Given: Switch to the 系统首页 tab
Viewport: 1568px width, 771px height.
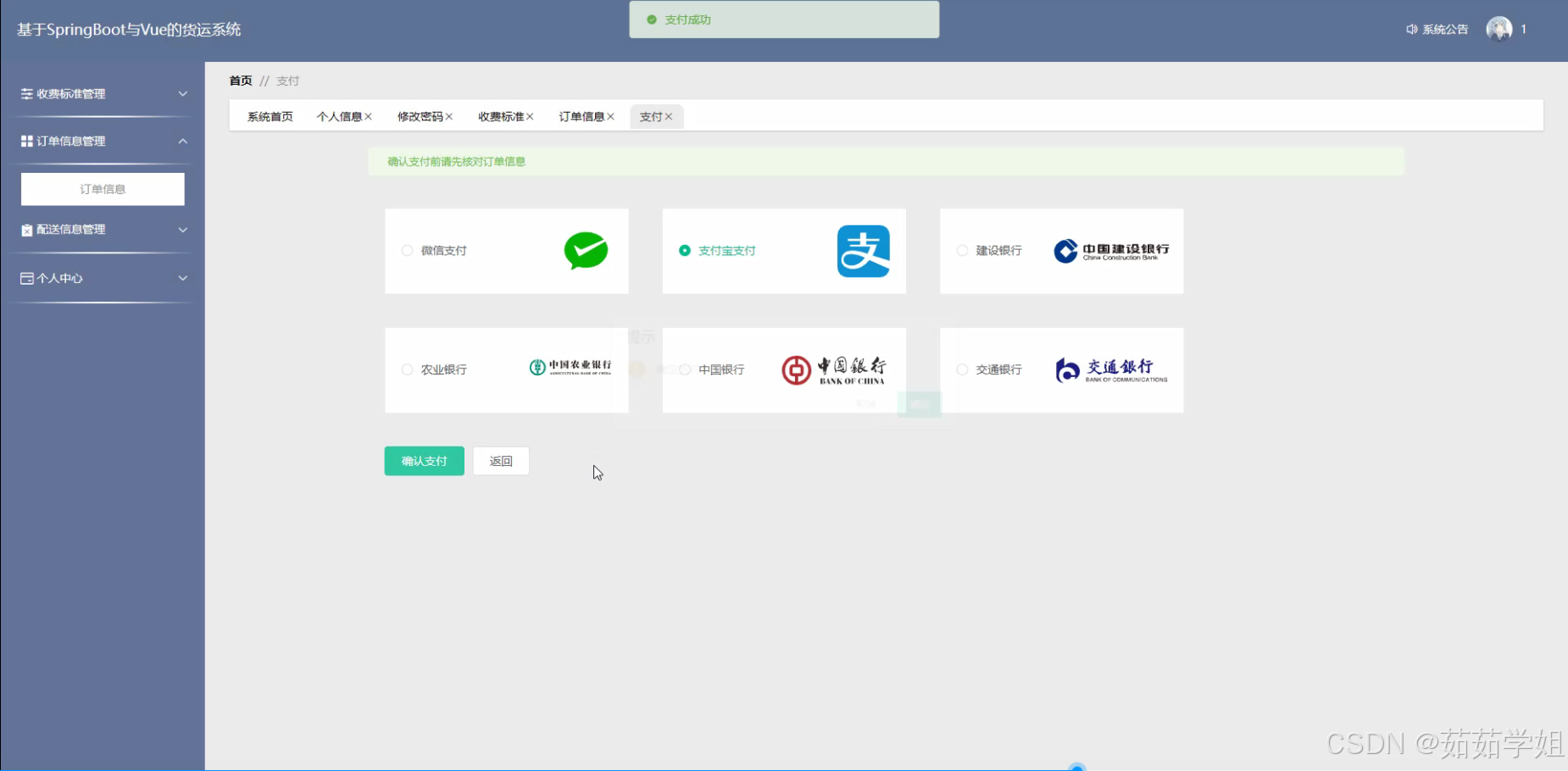Looking at the screenshot, I should pyautogui.click(x=270, y=117).
